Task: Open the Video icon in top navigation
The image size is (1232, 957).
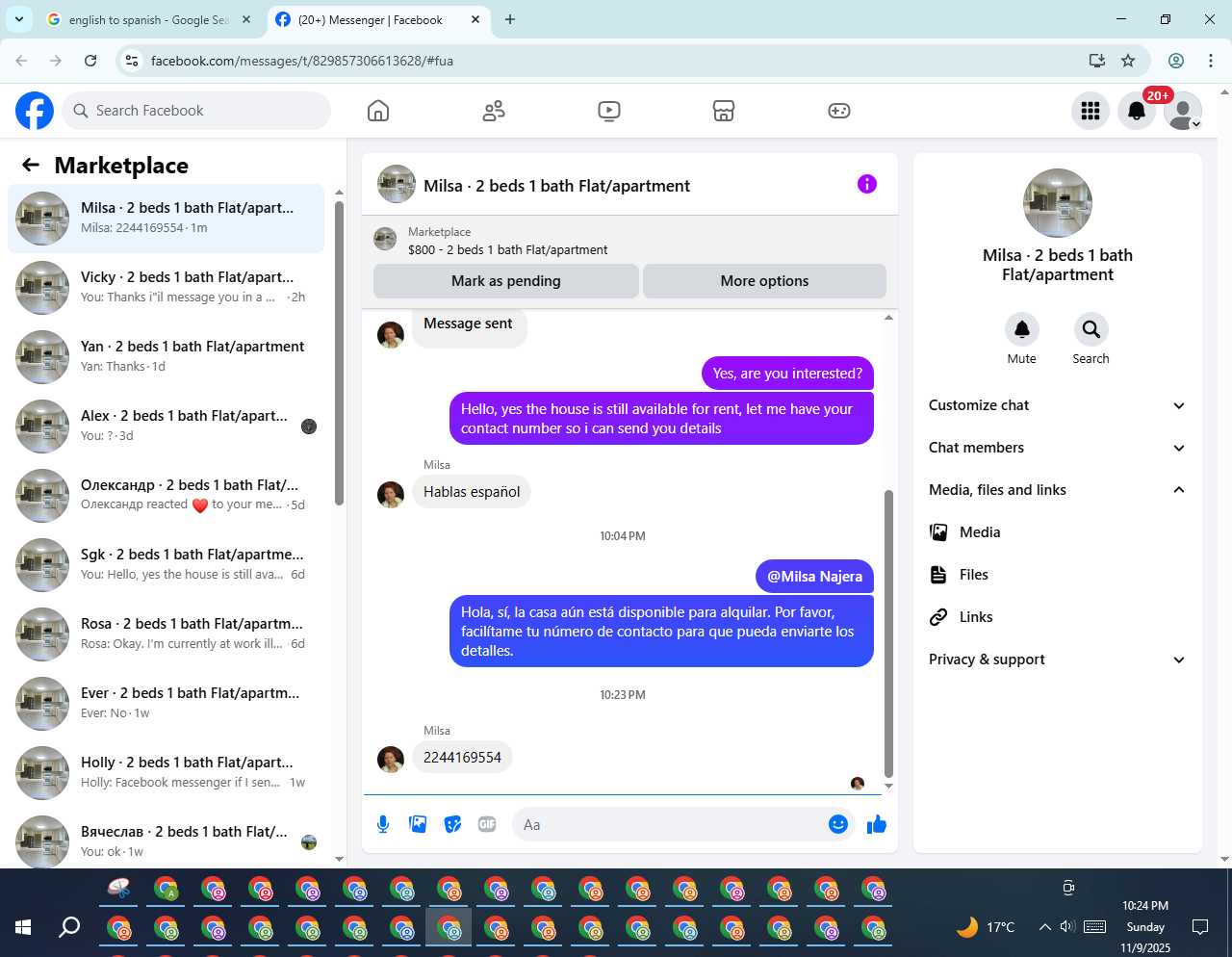Action: [x=609, y=111]
